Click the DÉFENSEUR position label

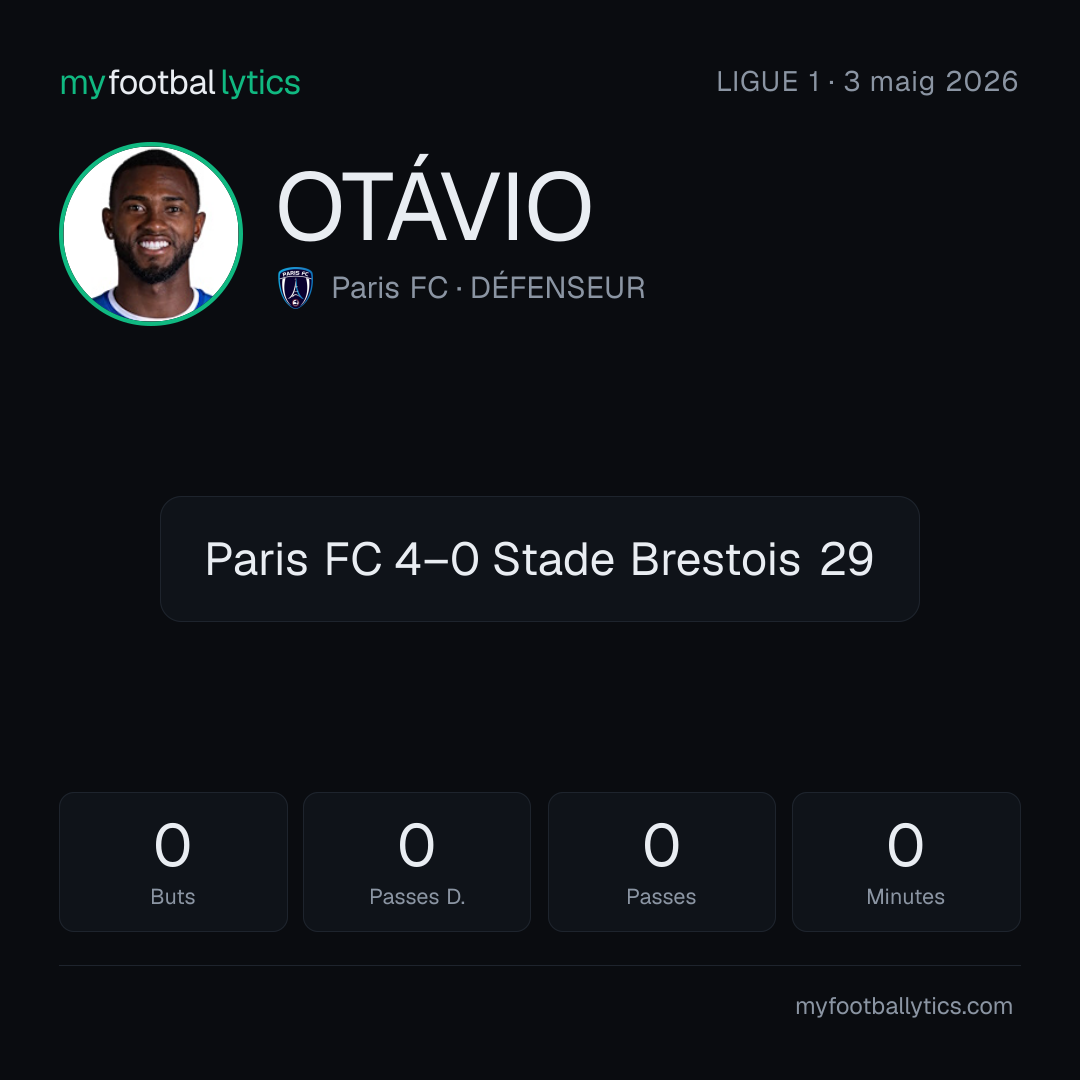(x=557, y=288)
